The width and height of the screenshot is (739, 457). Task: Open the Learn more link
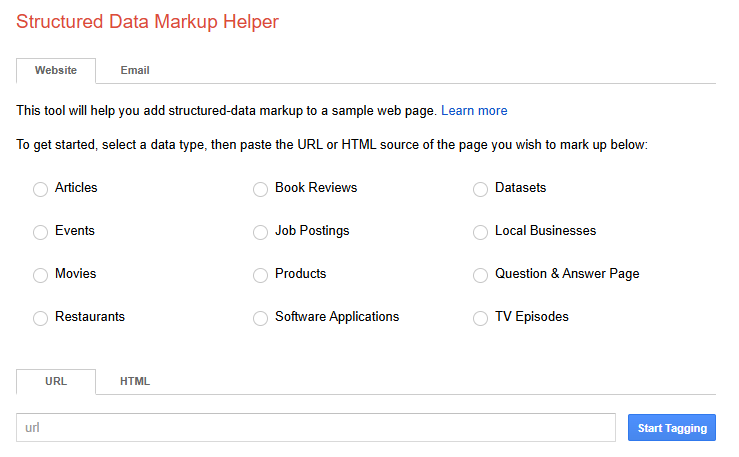pyautogui.click(x=474, y=111)
